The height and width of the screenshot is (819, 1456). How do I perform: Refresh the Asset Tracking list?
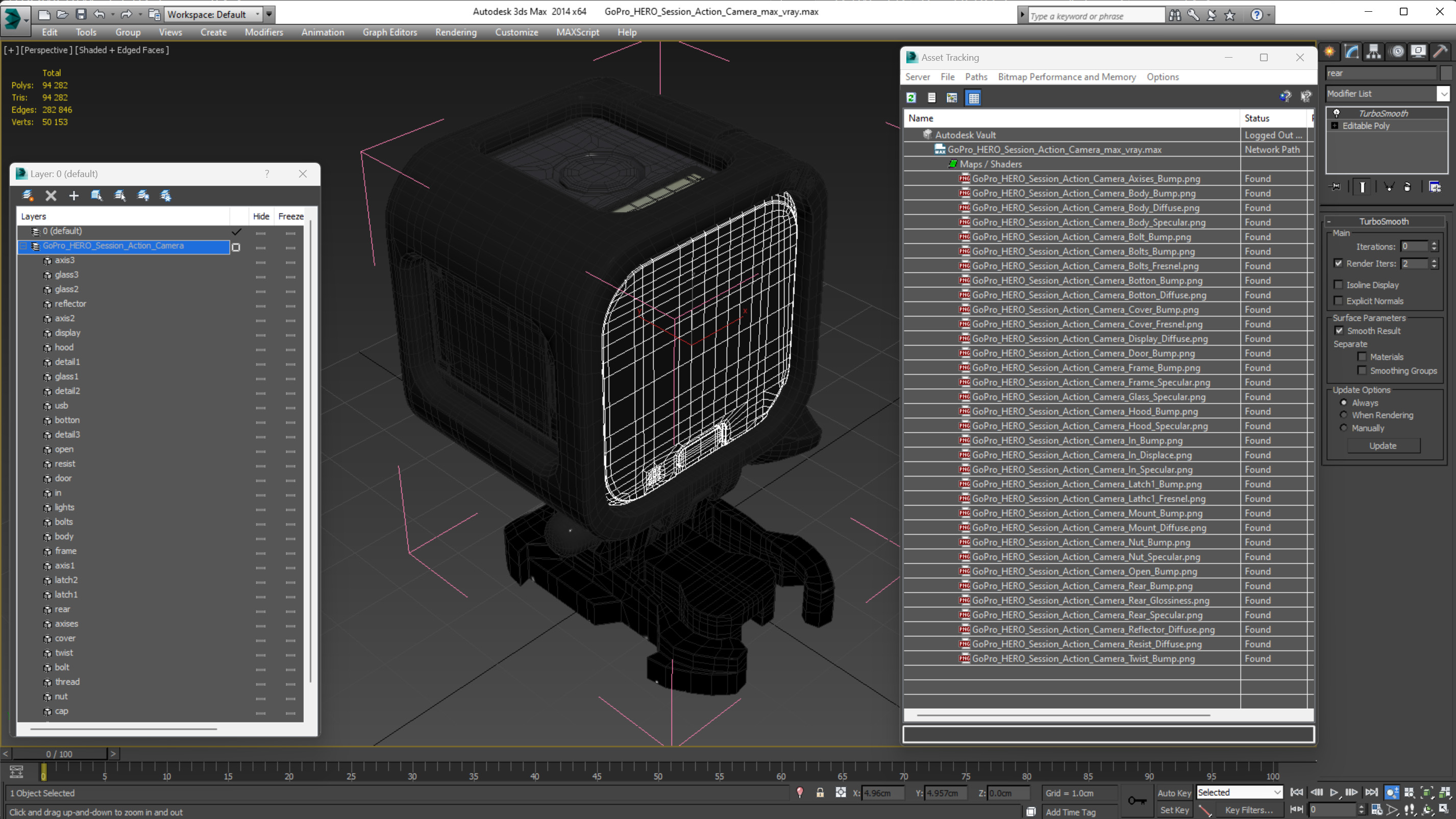[x=911, y=98]
